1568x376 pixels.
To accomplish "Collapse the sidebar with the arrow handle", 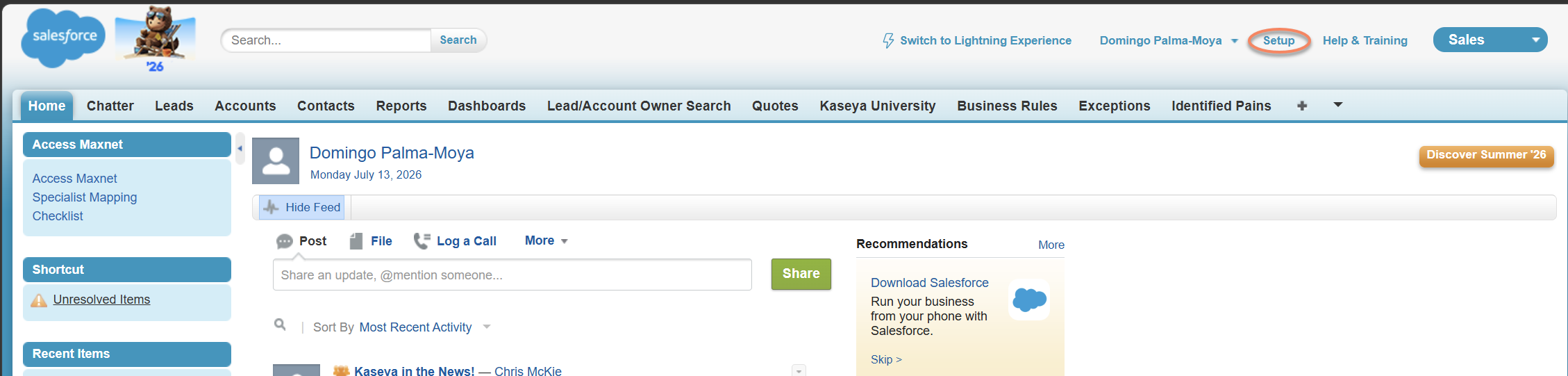I will click(x=240, y=148).
